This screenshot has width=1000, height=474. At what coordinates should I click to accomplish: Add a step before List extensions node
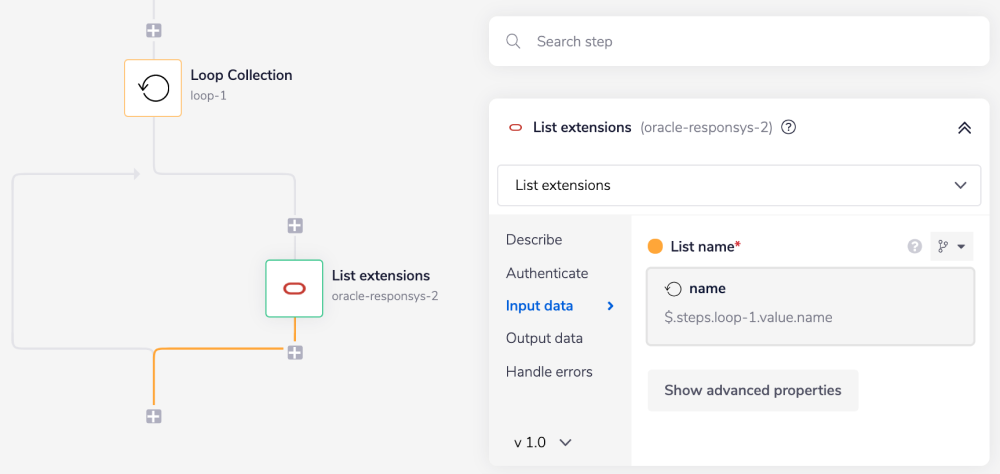click(294, 226)
